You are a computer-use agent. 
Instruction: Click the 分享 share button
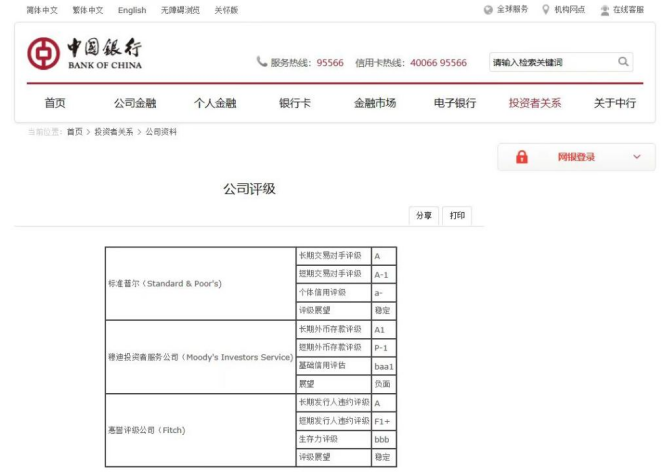[x=424, y=215]
